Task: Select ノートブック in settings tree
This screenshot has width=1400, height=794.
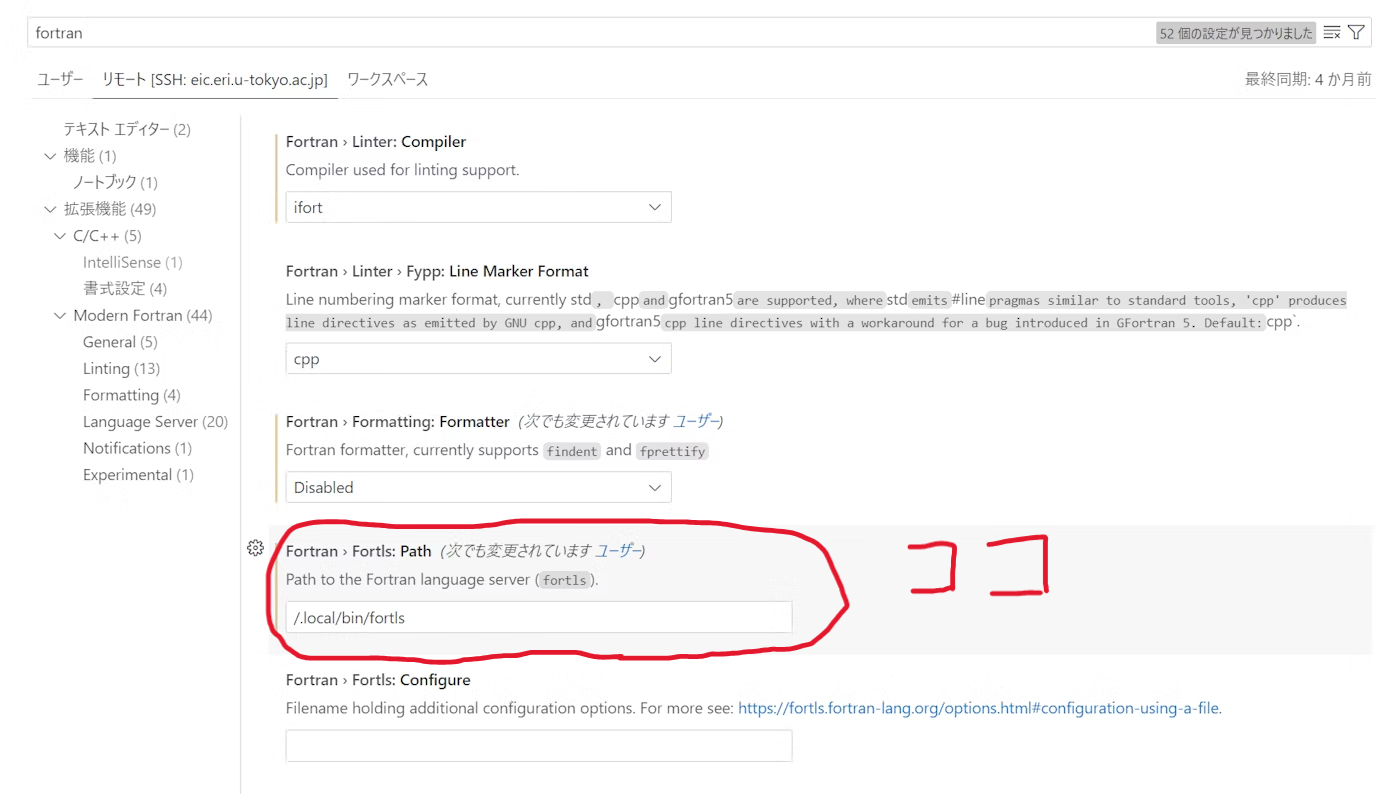Action: pyautogui.click(x=115, y=182)
